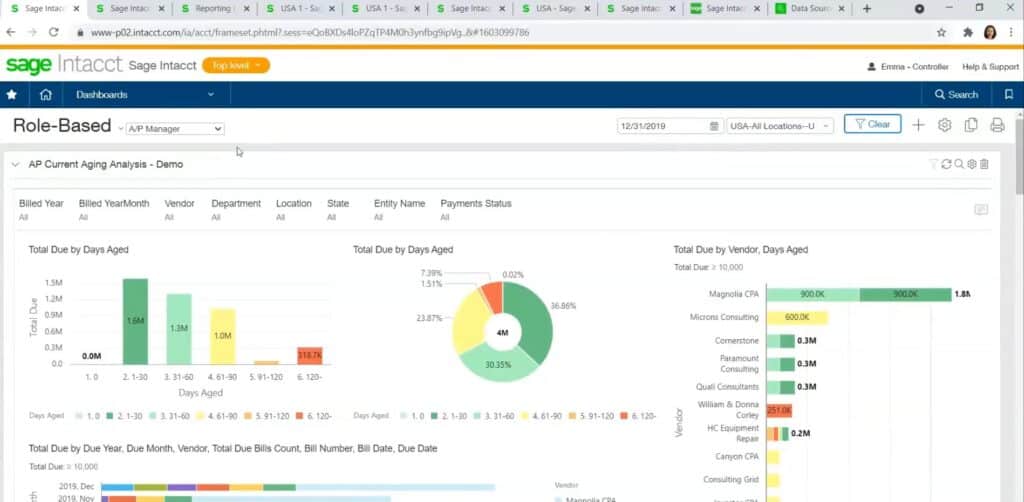Click the 6. 120- bar-chart legend swatch

(x=298, y=416)
